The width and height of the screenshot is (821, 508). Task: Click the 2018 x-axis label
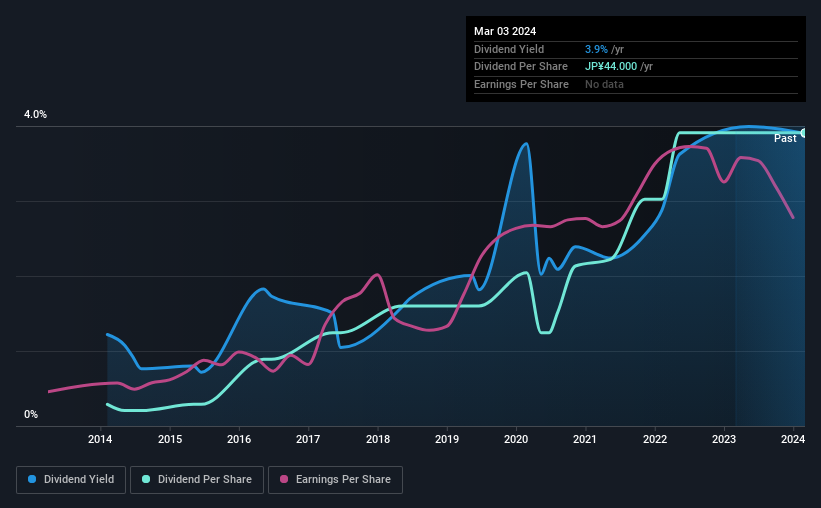(378, 439)
